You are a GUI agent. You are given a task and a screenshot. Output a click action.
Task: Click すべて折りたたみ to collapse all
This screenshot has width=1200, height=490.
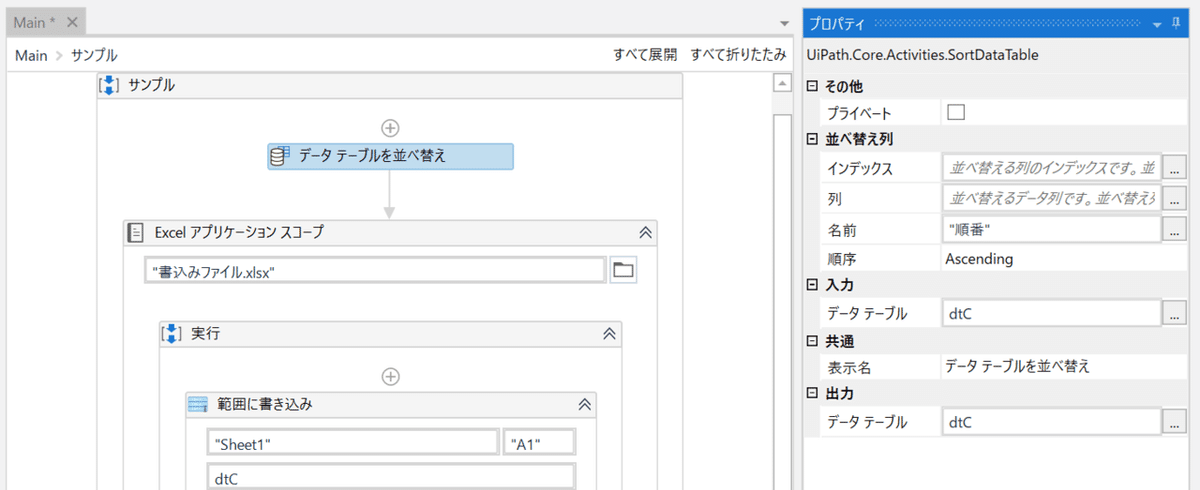point(738,55)
